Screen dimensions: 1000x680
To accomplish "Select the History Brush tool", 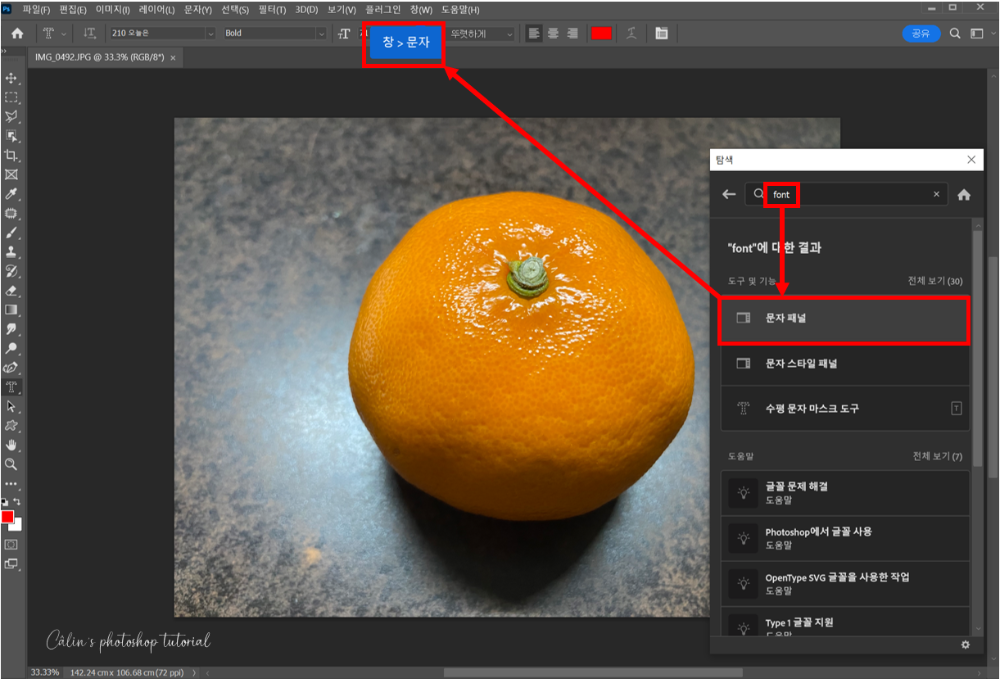I will click(11, 271).
